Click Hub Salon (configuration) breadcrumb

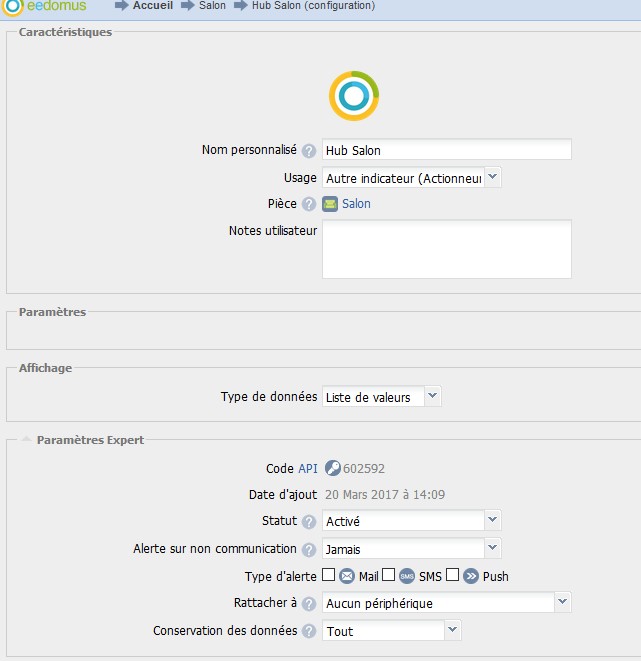[x=313, y=5]
